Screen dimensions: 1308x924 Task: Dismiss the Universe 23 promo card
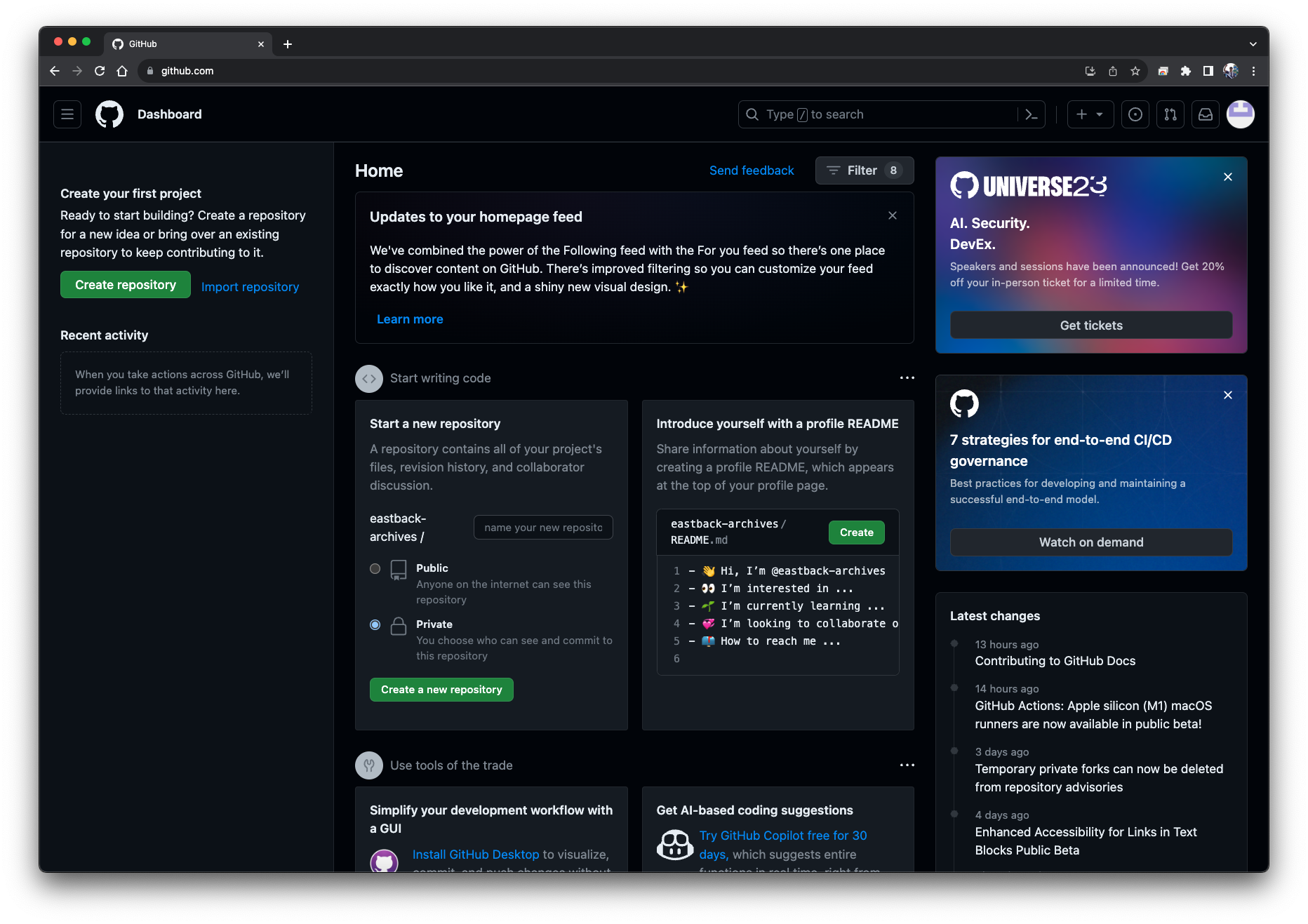[1228, 177]
